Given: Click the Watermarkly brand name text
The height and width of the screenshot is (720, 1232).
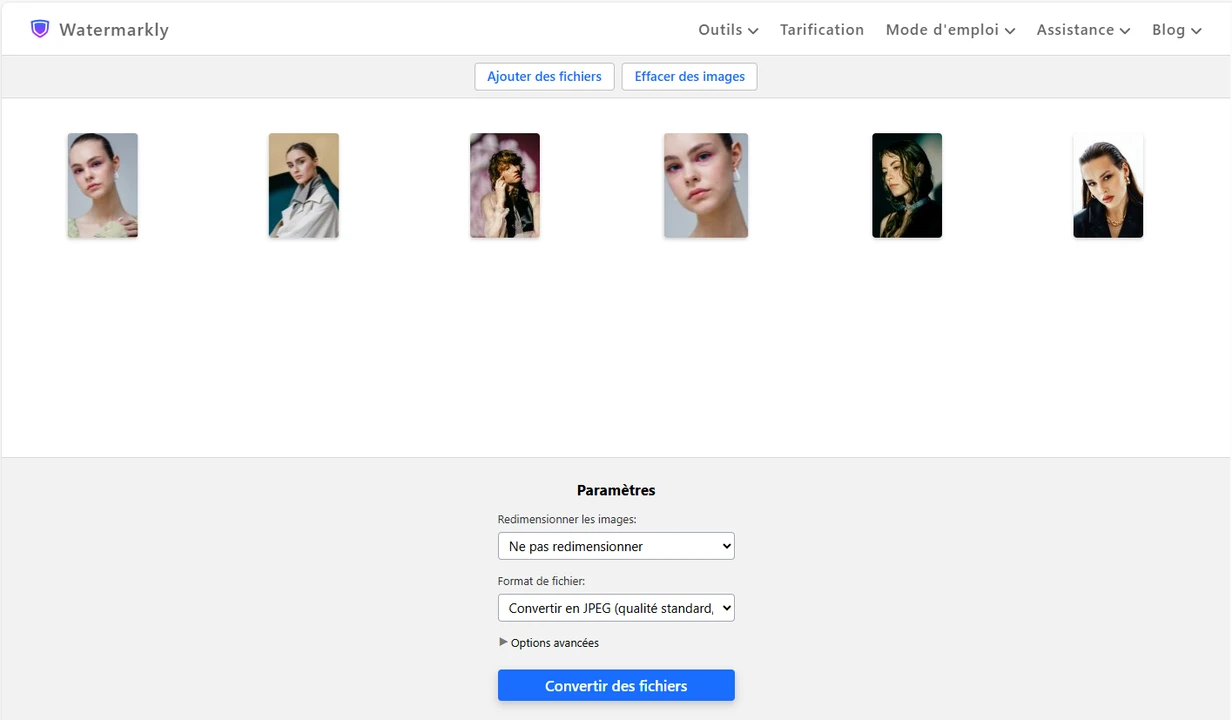Looking at the screenshot, I should point(113,30).
